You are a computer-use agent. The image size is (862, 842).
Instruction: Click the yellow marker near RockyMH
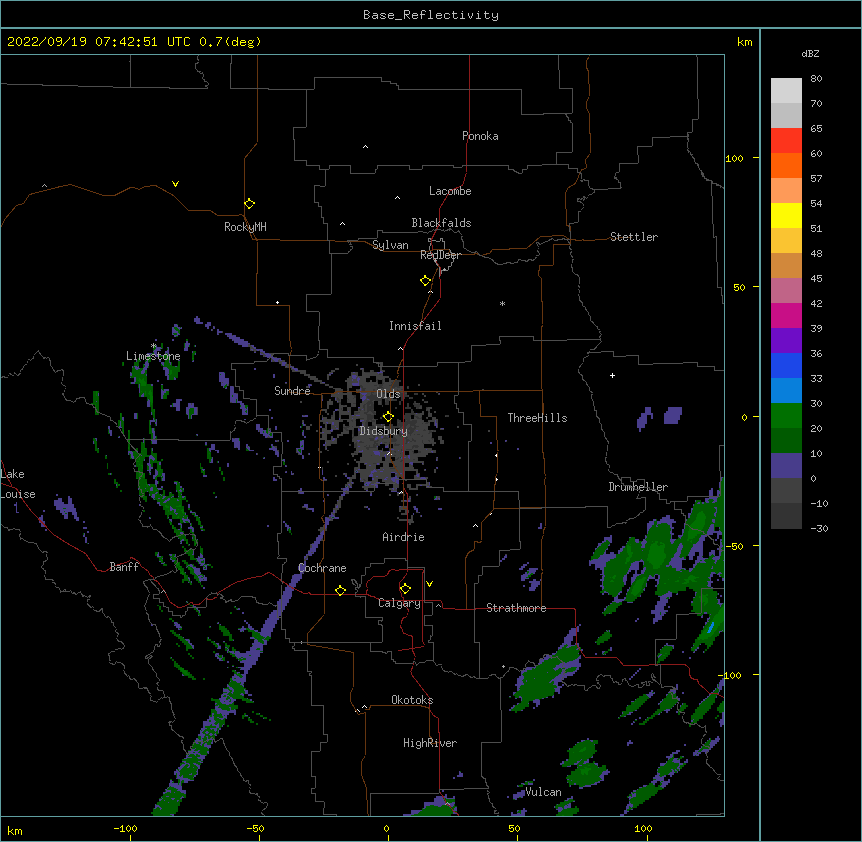[x=249, y=204]
